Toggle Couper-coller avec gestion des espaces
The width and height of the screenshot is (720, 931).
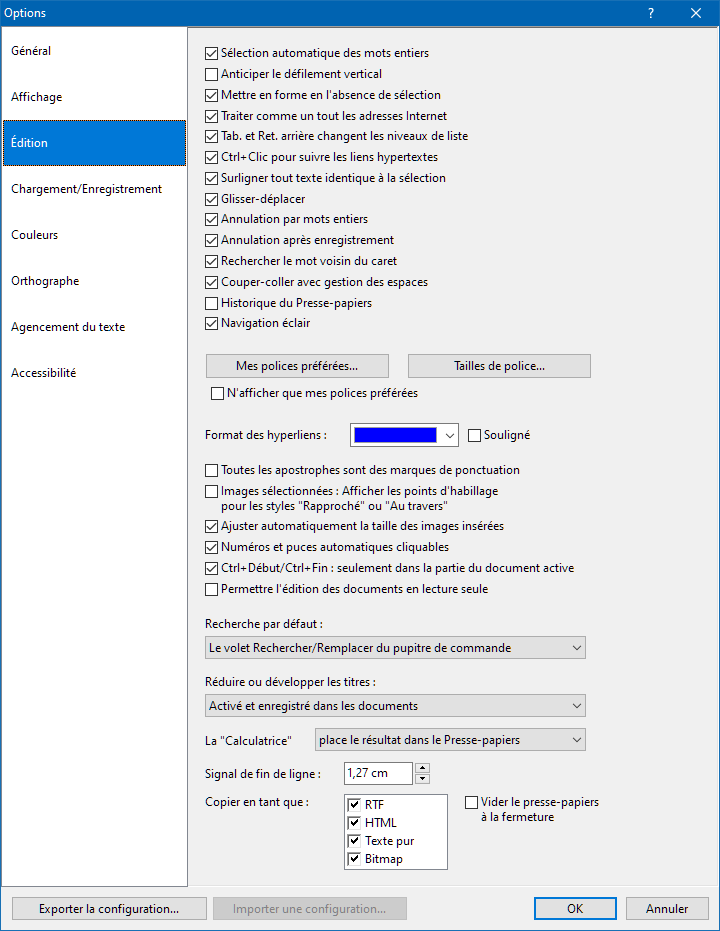tap(211, 282)
